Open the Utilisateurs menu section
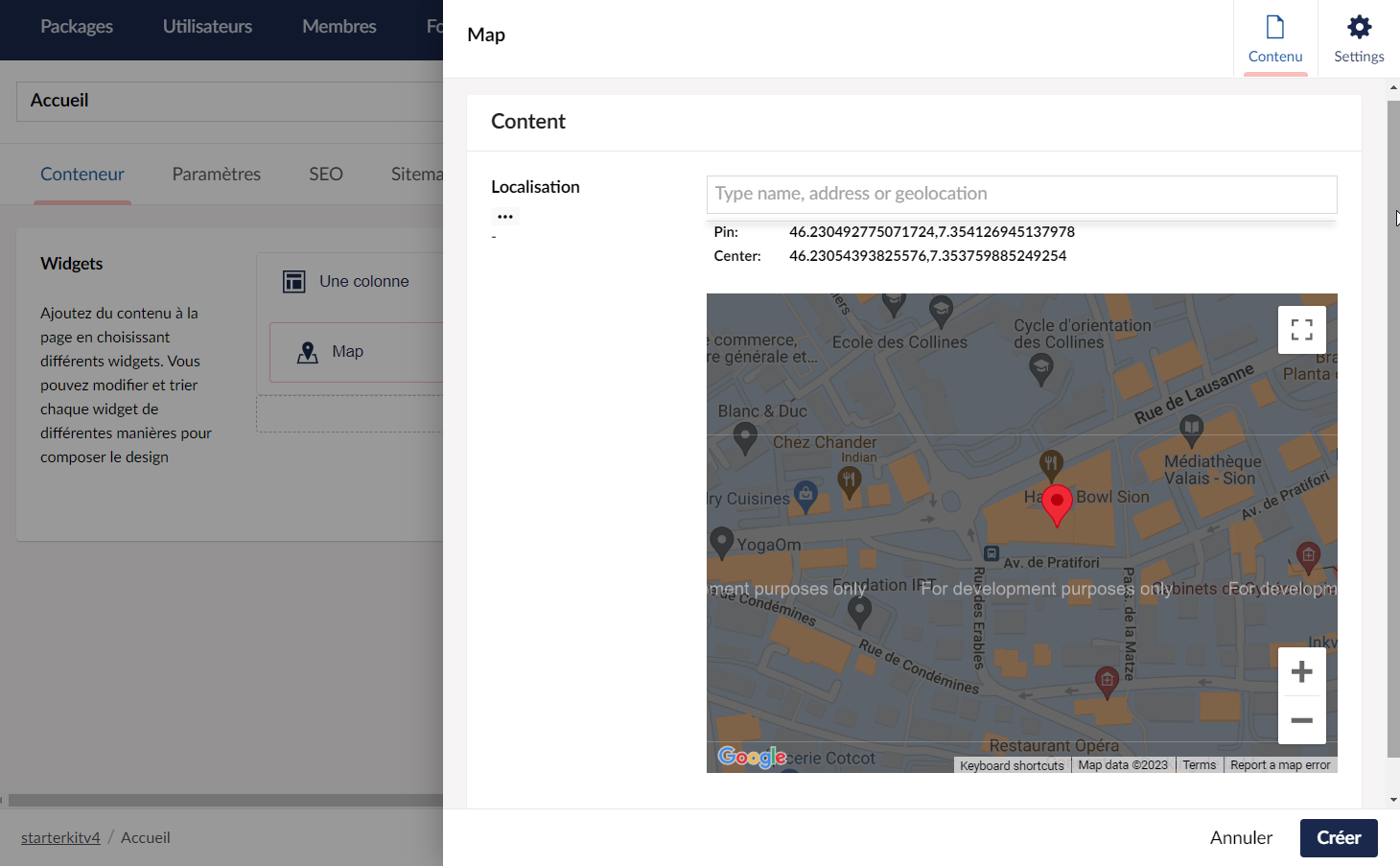1400x866 pixels. click(x=207, y=27)
